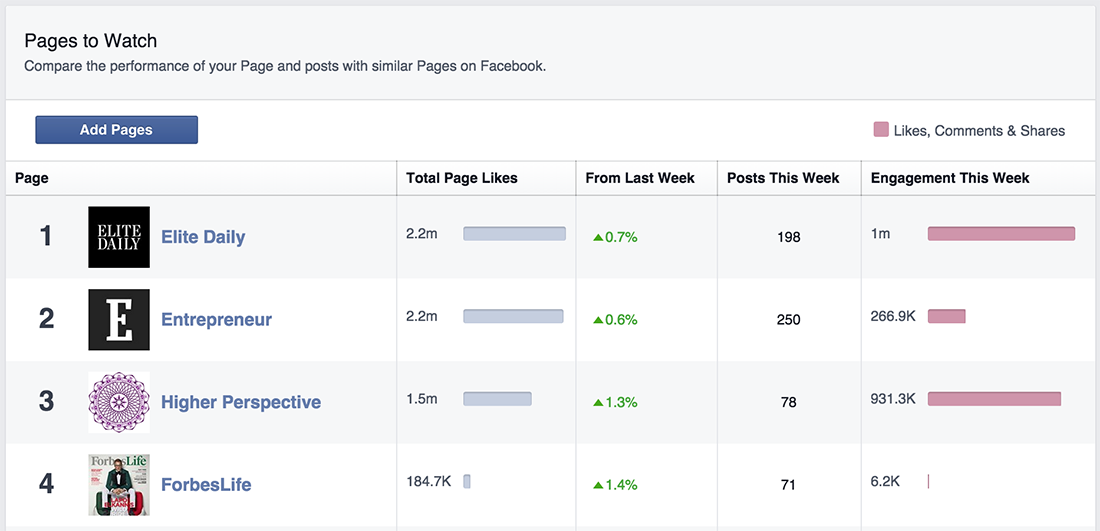1100x531 pixels.
Task: Click Elite Daily's total likes bar
Action: tap(514, 234)
